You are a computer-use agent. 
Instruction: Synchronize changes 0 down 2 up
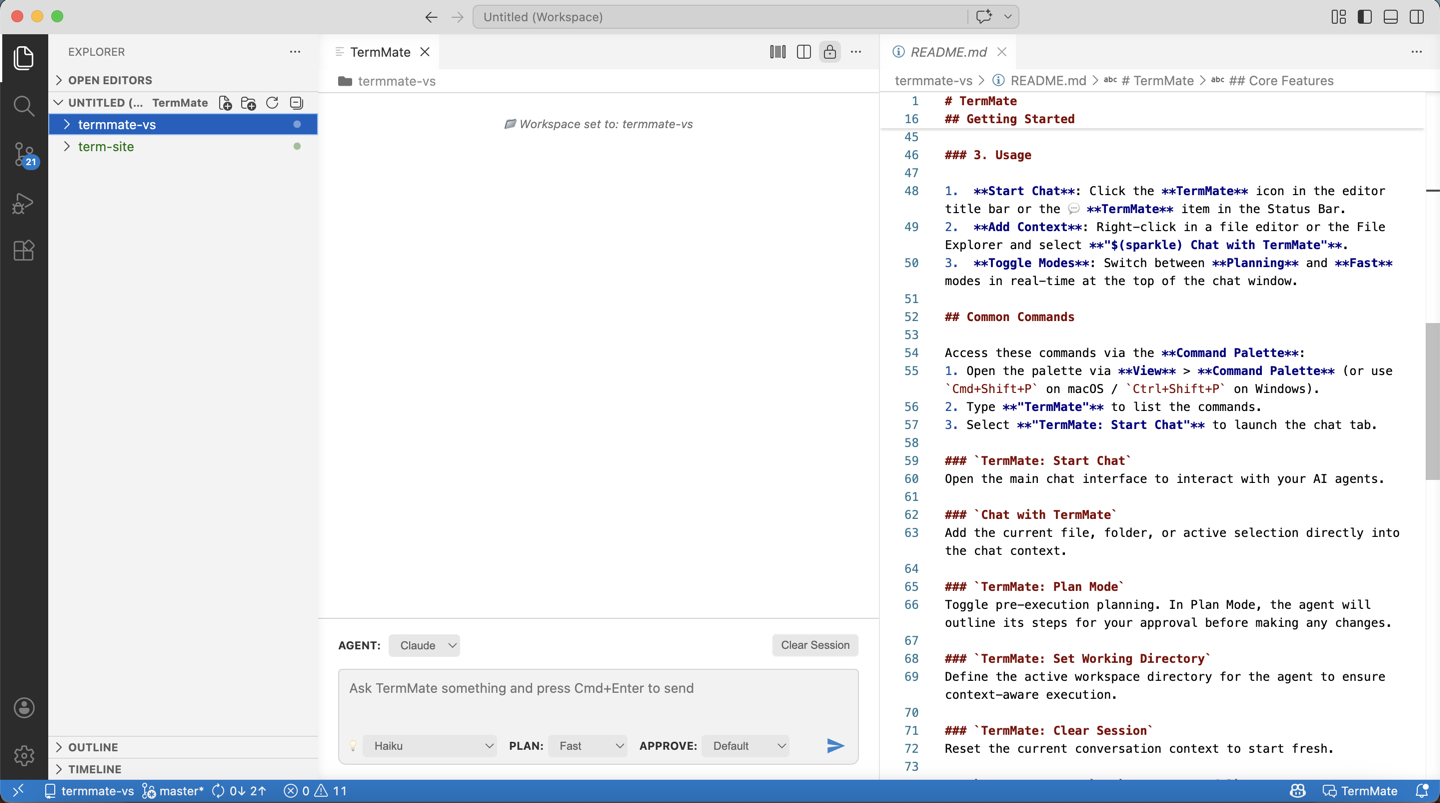pos(239,791)
